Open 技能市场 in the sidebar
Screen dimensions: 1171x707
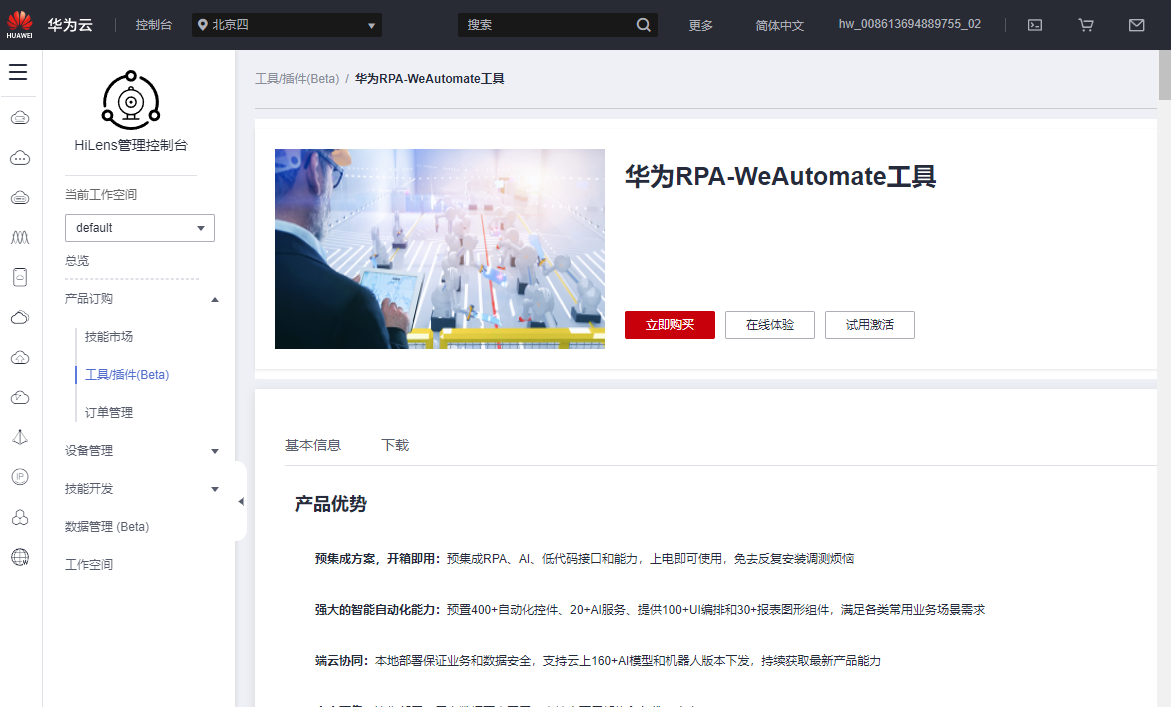(109, 337)
